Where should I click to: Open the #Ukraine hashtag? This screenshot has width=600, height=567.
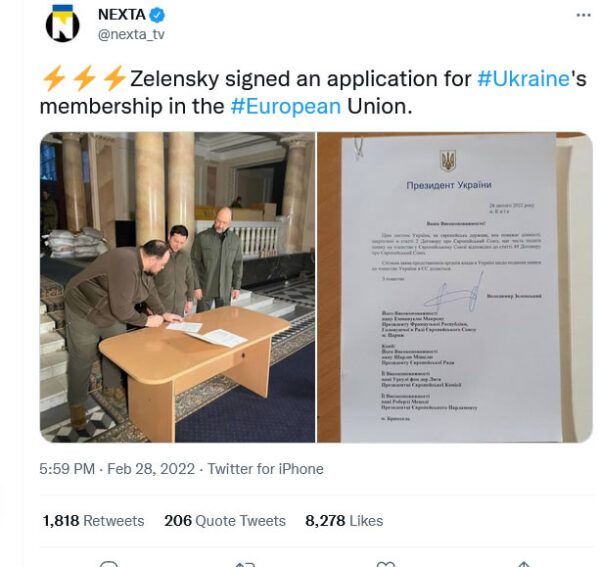click(524, 79)
